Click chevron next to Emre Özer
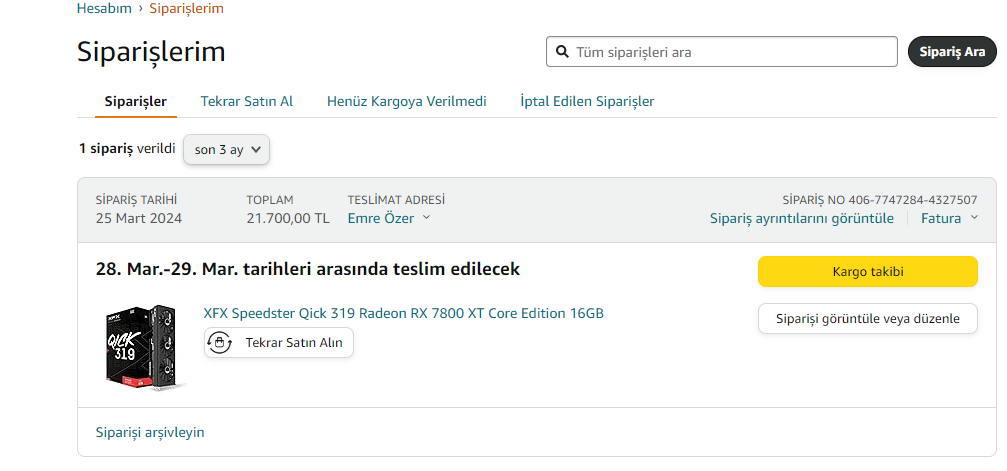The image size is (1007, 471). [x=426, y=218]
